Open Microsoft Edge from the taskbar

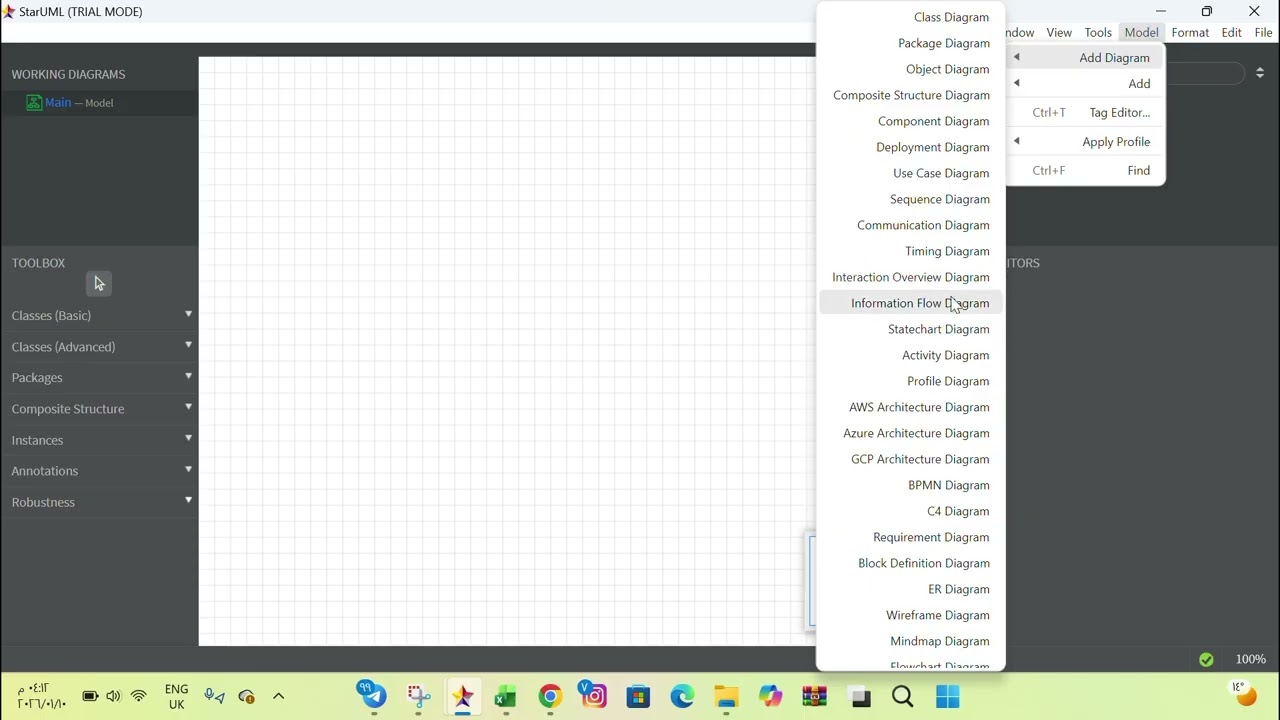click(x=682, y=696)
